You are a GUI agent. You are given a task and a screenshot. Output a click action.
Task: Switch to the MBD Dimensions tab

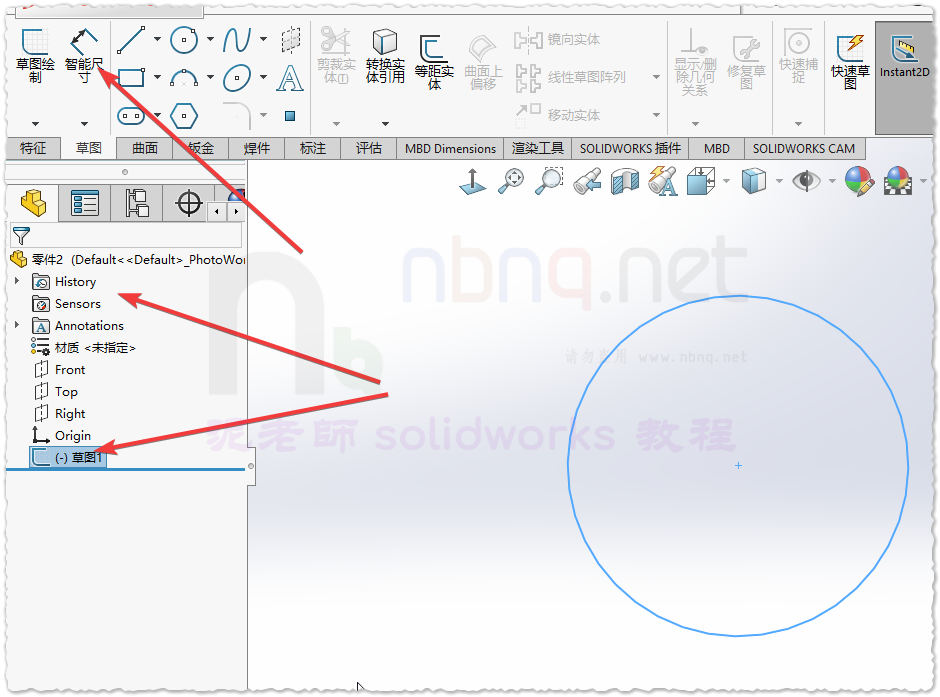(450, 149)
